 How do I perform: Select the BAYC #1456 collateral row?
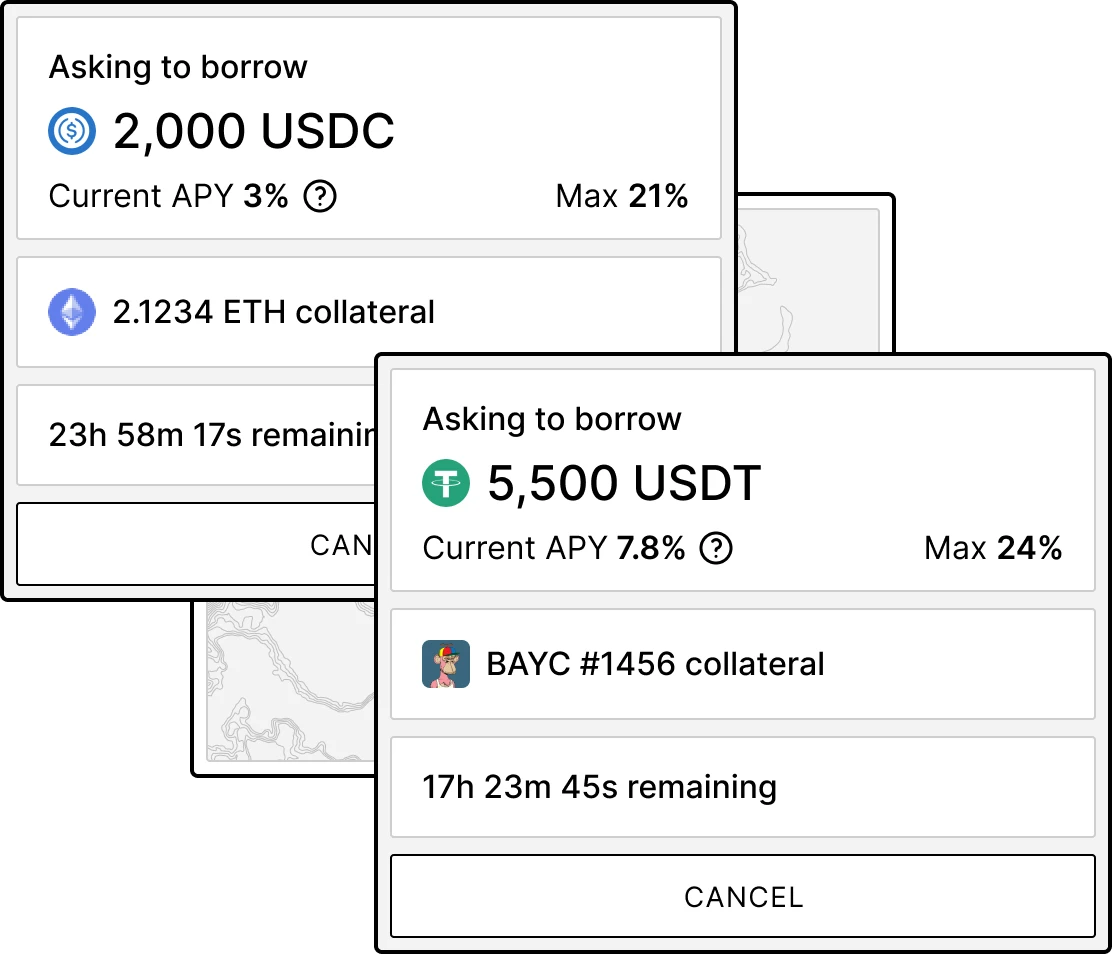tap(743, 664)
